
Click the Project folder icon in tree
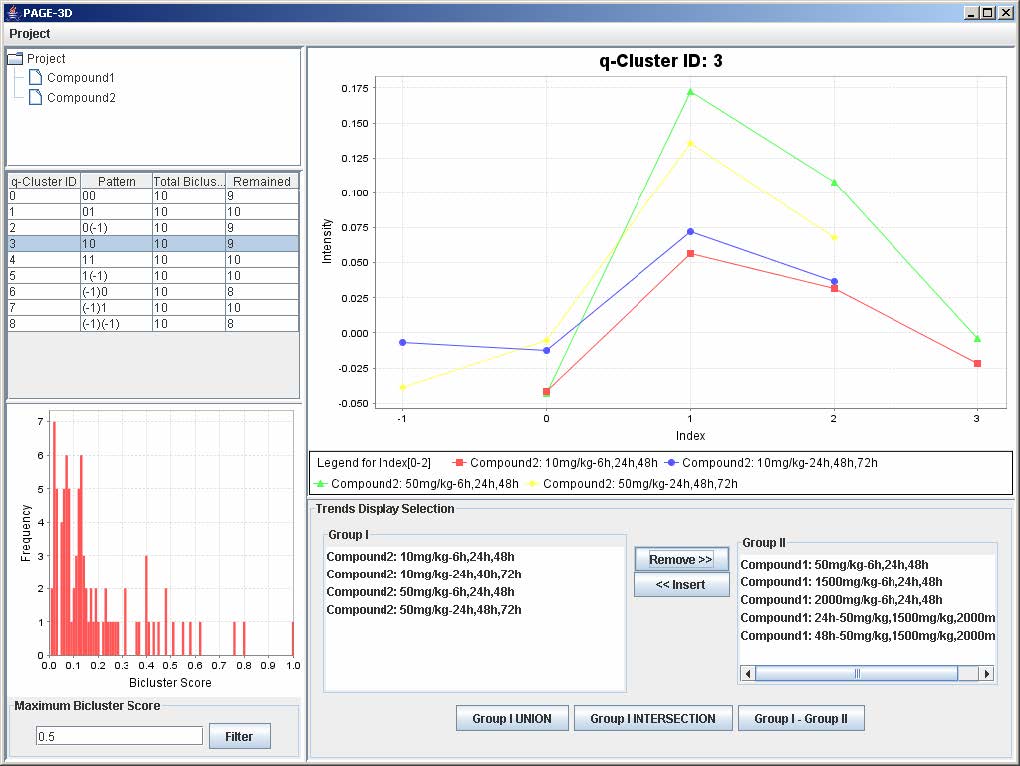click(x=15, y=59)
